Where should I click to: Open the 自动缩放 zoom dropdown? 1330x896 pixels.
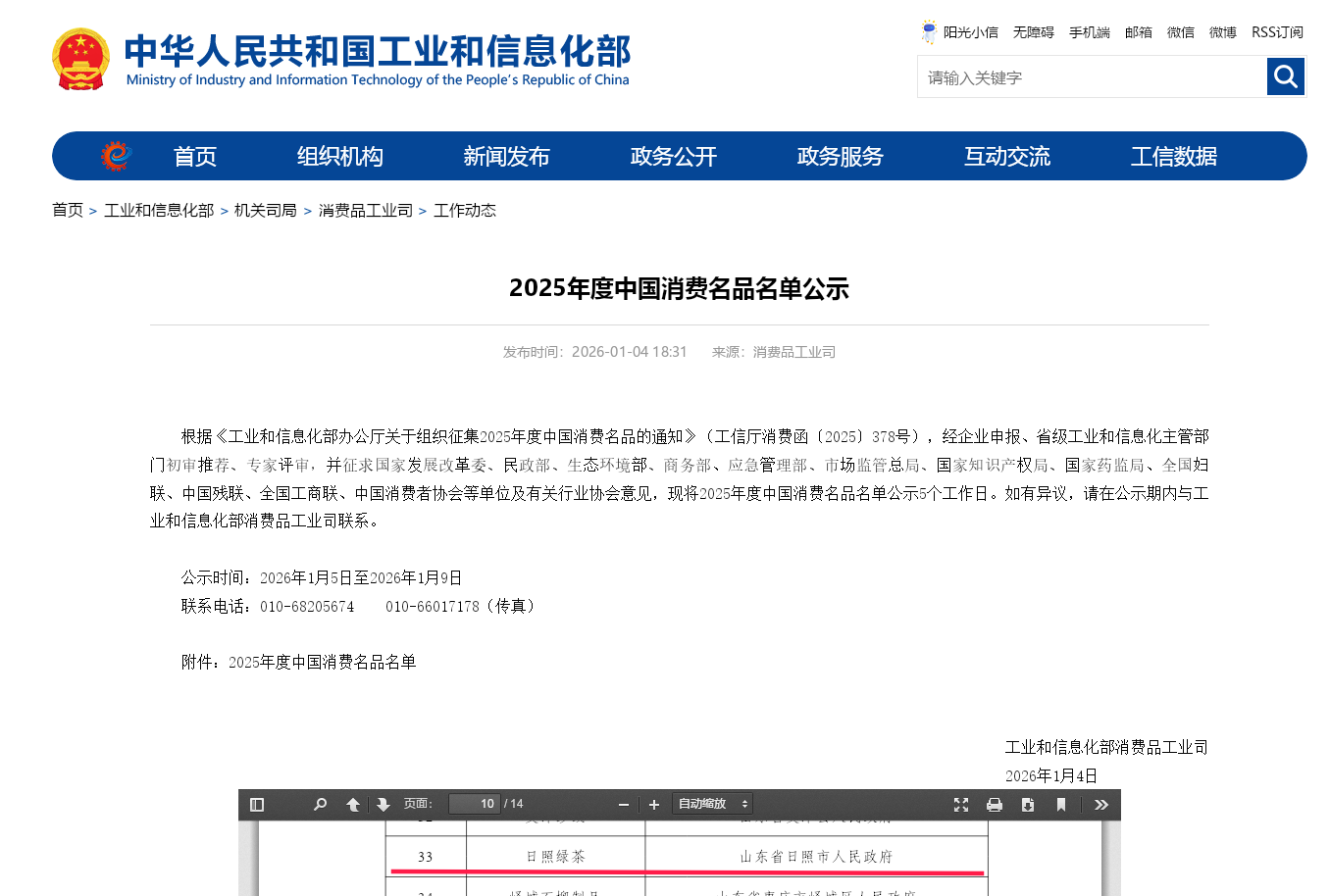pos(712,804)
